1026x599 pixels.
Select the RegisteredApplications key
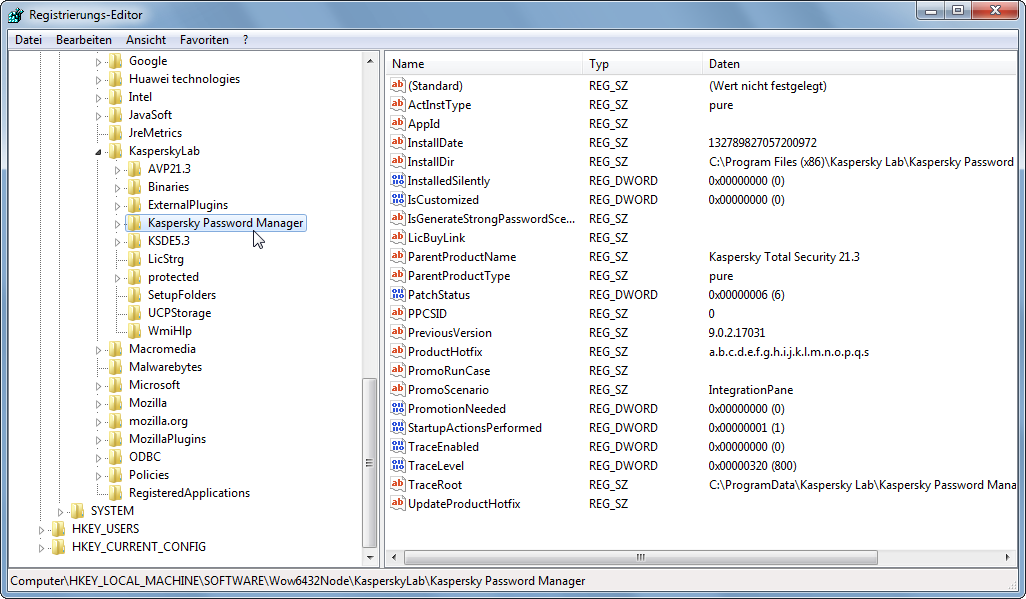[189, 492]
